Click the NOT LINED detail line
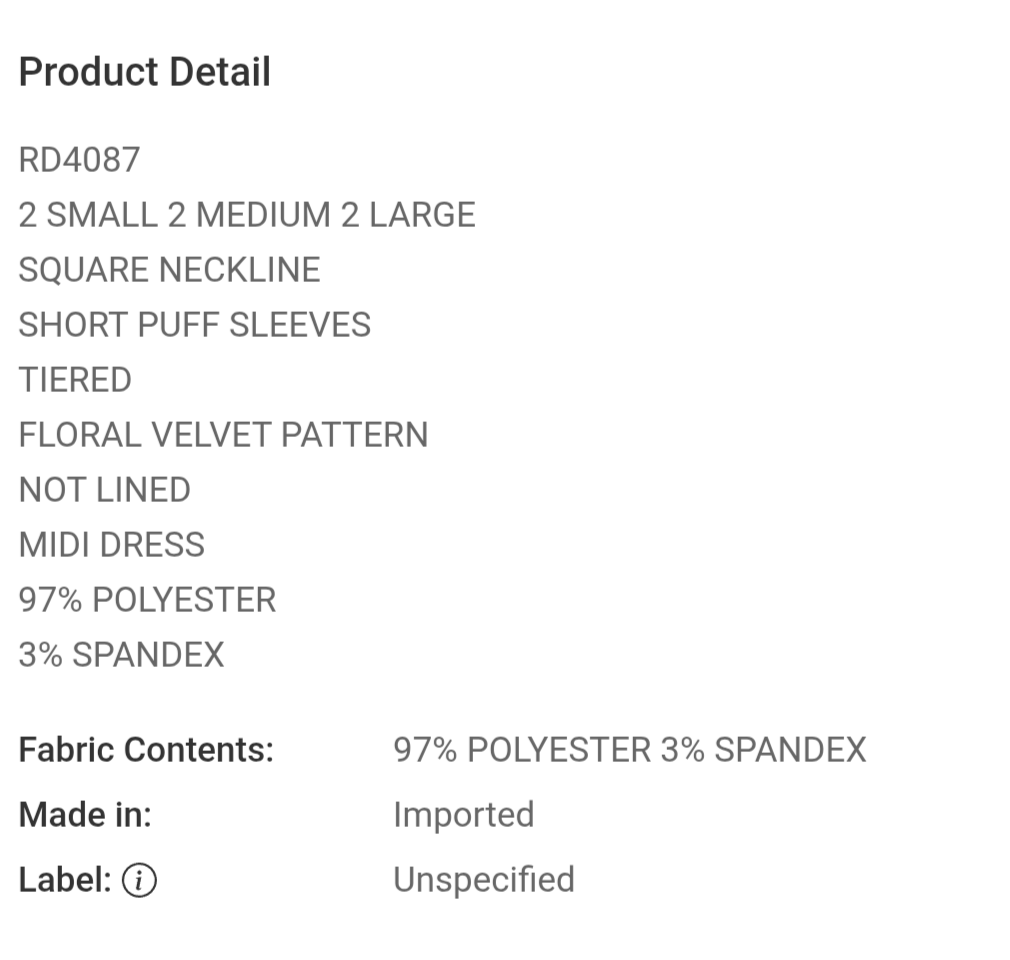Screen dimensions: 1010x960 [x=105, y=490]
